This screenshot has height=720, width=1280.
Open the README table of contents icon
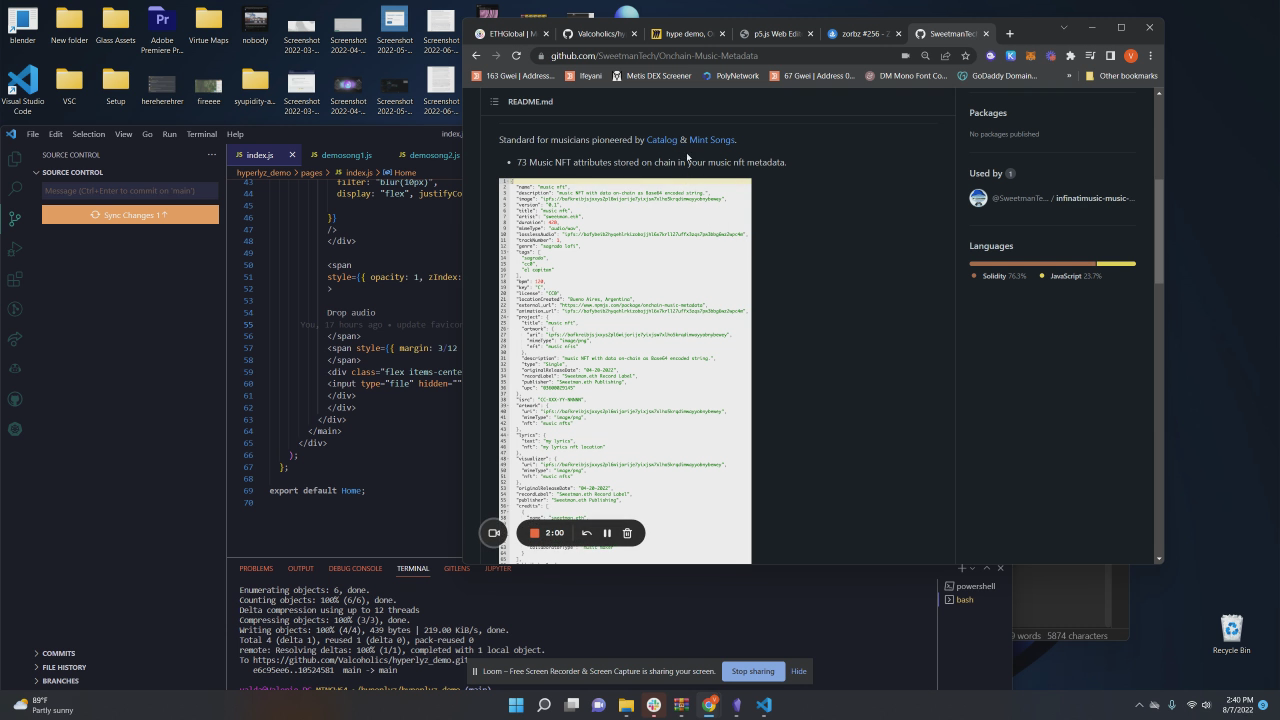[494, 101]
